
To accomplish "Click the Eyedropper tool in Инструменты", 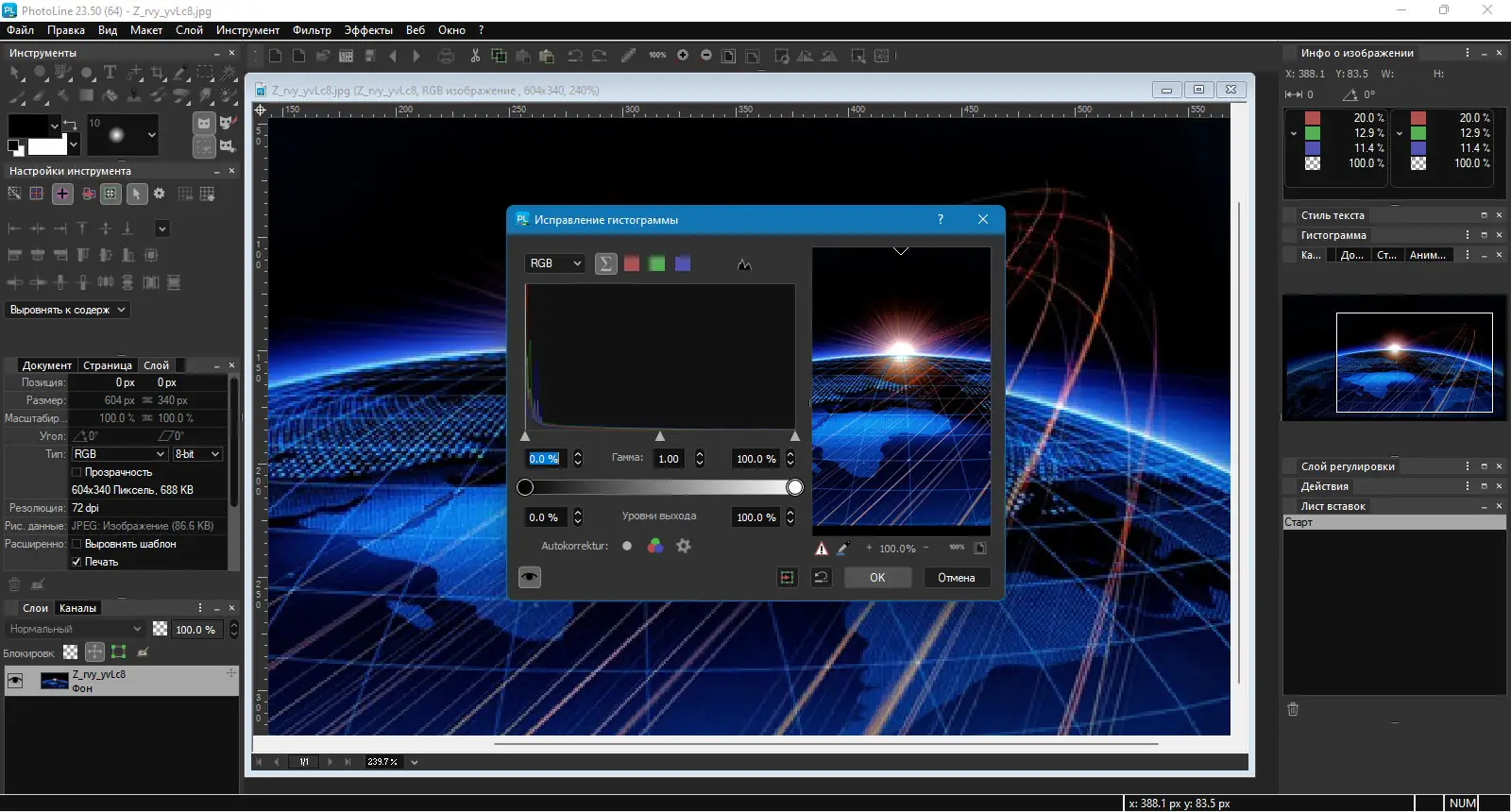I will pyautogui.click(x=180, y=72).
